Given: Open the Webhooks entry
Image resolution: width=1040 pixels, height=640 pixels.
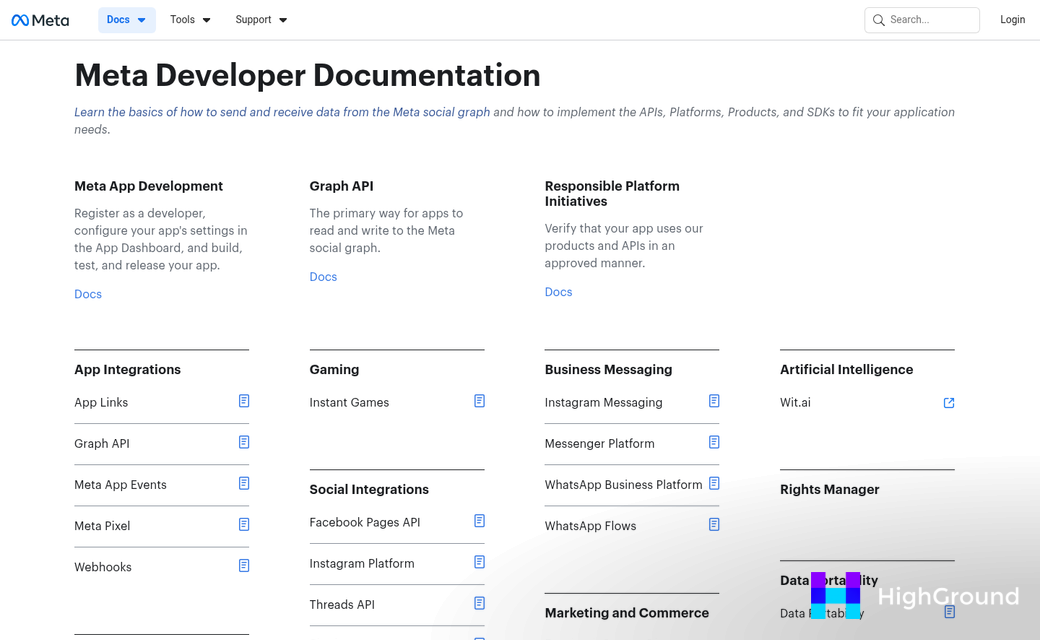Looking at the screenshot, I should point(103,567).
